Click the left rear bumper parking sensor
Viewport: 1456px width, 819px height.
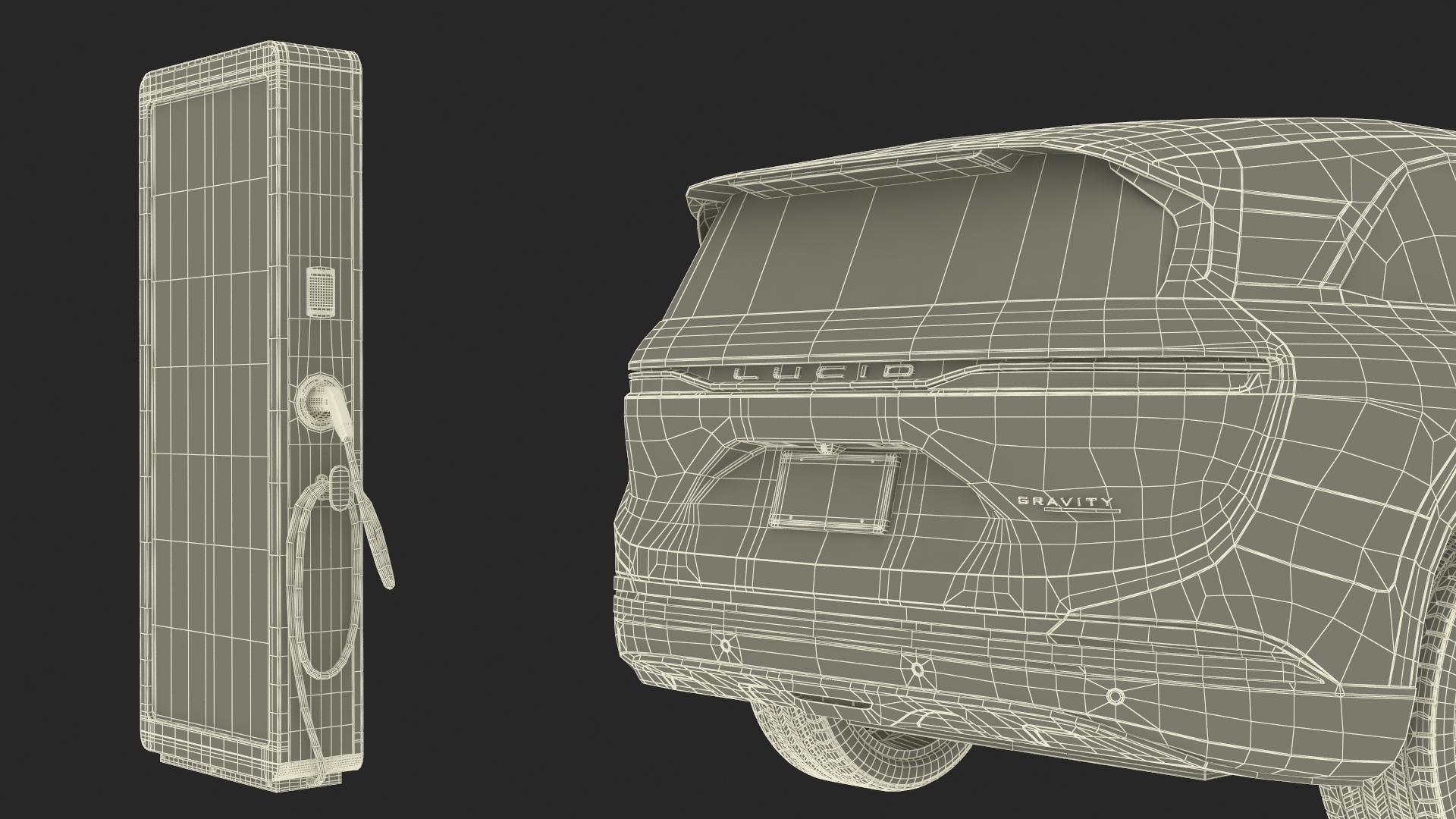pyautogui.click(x=724, y=646)
